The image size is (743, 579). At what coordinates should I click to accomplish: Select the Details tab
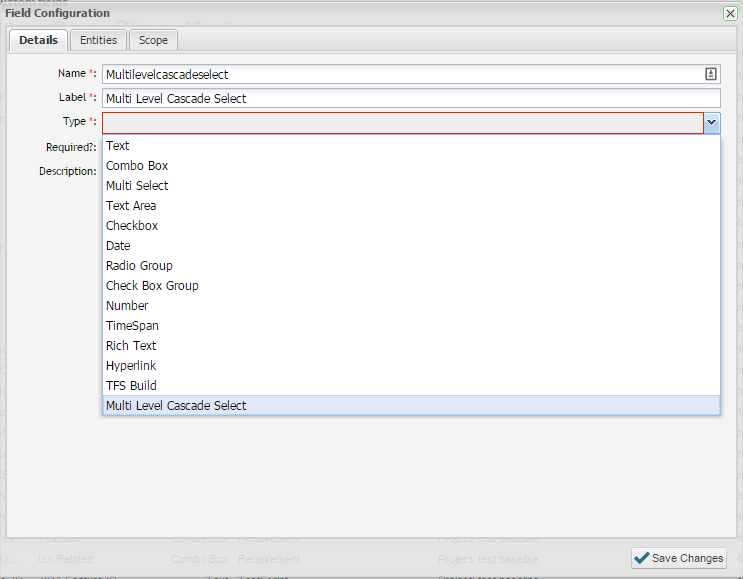pos(38,40)
